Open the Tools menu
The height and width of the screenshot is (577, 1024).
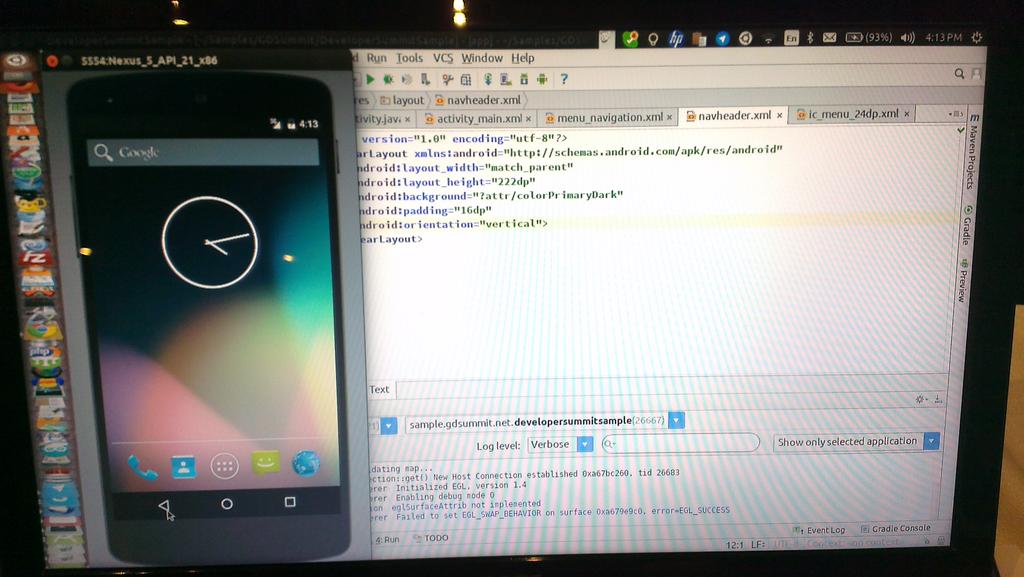[x=409, y=58]
